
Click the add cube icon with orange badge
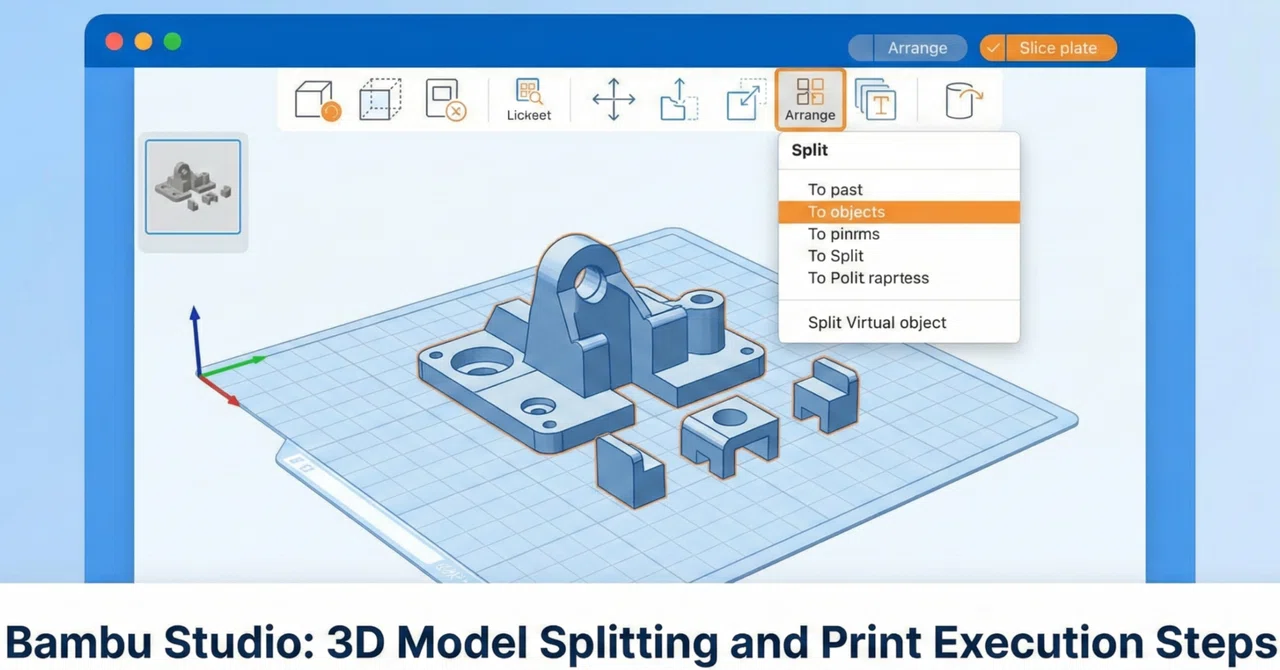318,100
